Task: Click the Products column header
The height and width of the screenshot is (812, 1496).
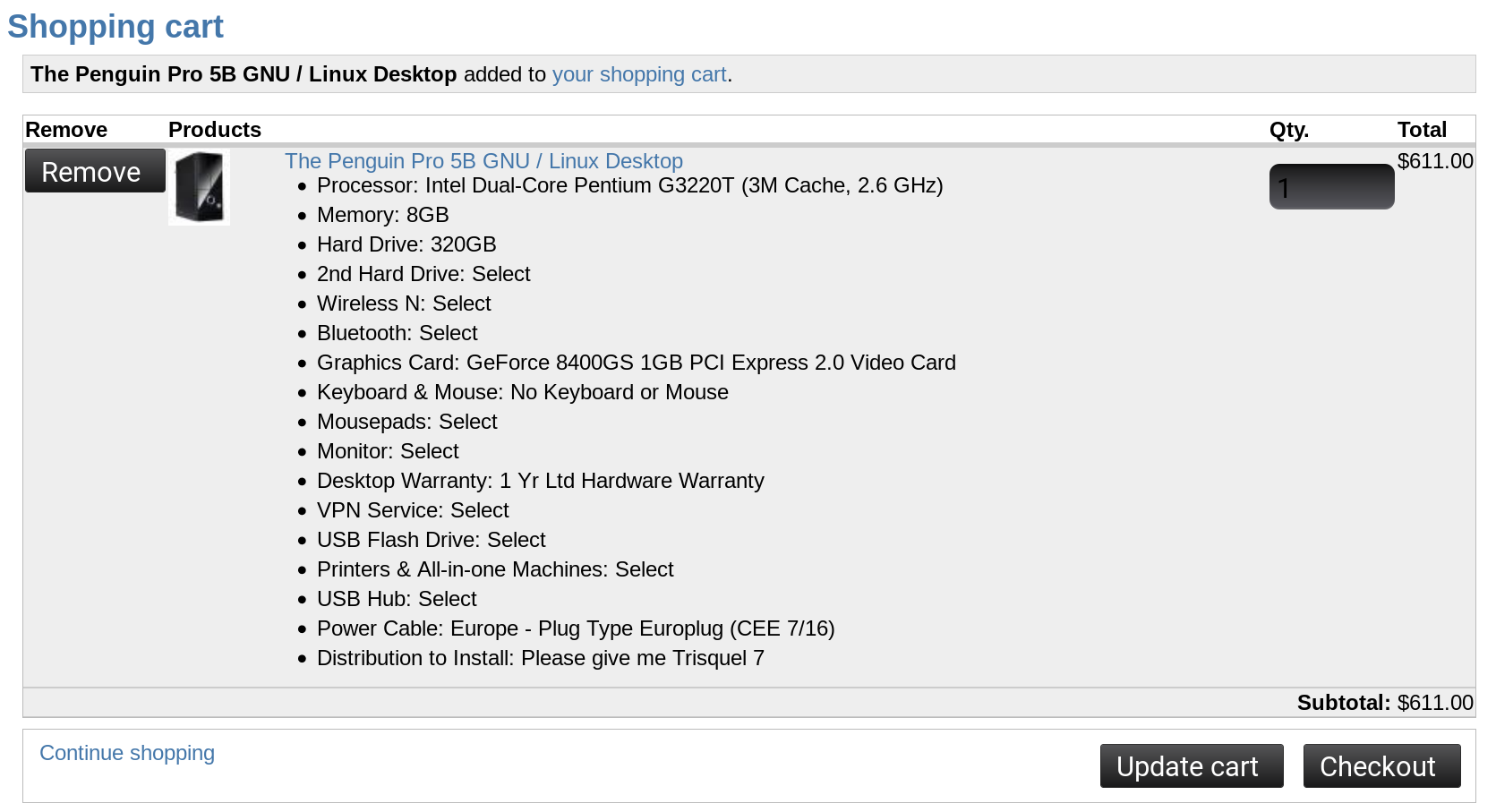Action: (x=215, y=130)
